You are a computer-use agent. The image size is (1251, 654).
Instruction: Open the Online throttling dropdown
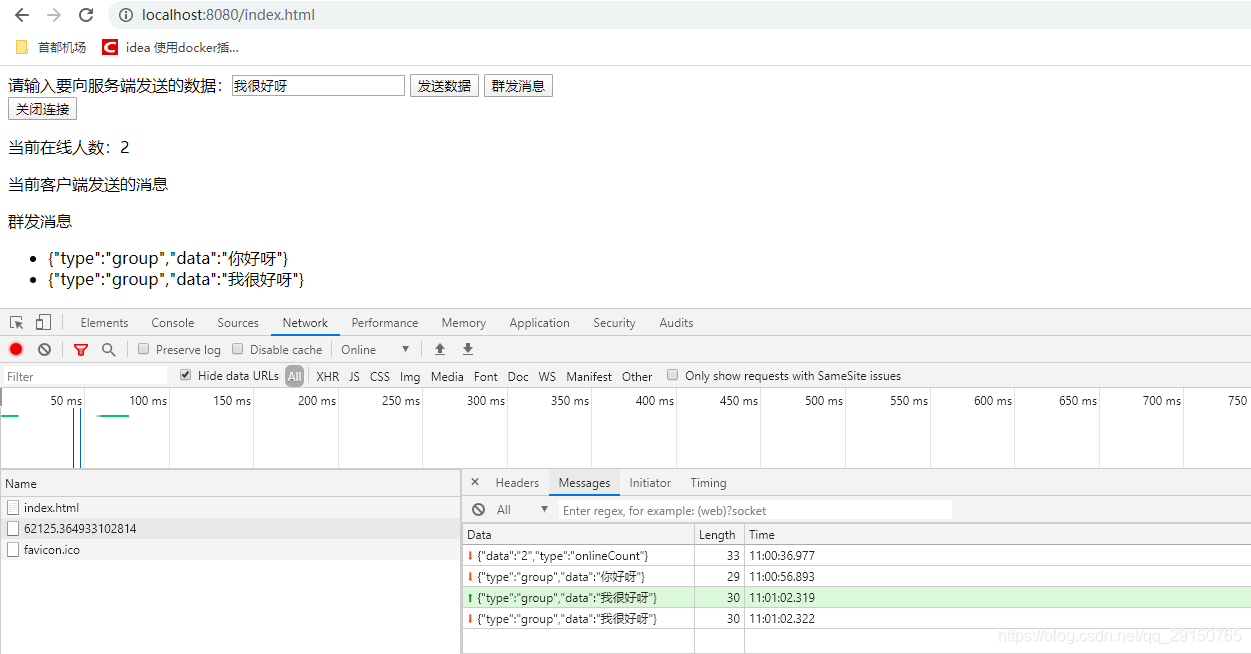point(376,350)
